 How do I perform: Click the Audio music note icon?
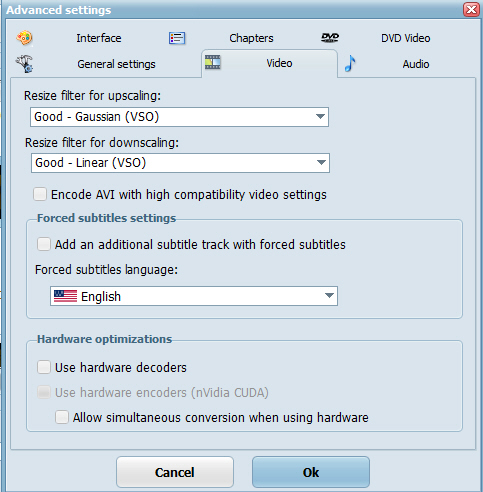pos(350,63)
